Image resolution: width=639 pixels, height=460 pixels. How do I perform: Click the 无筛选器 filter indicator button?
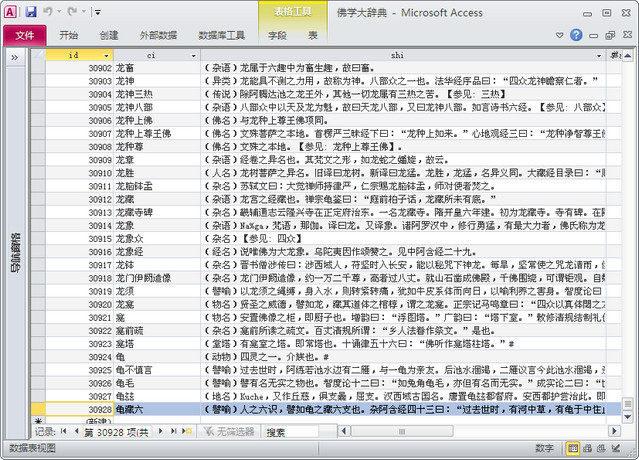228,431
